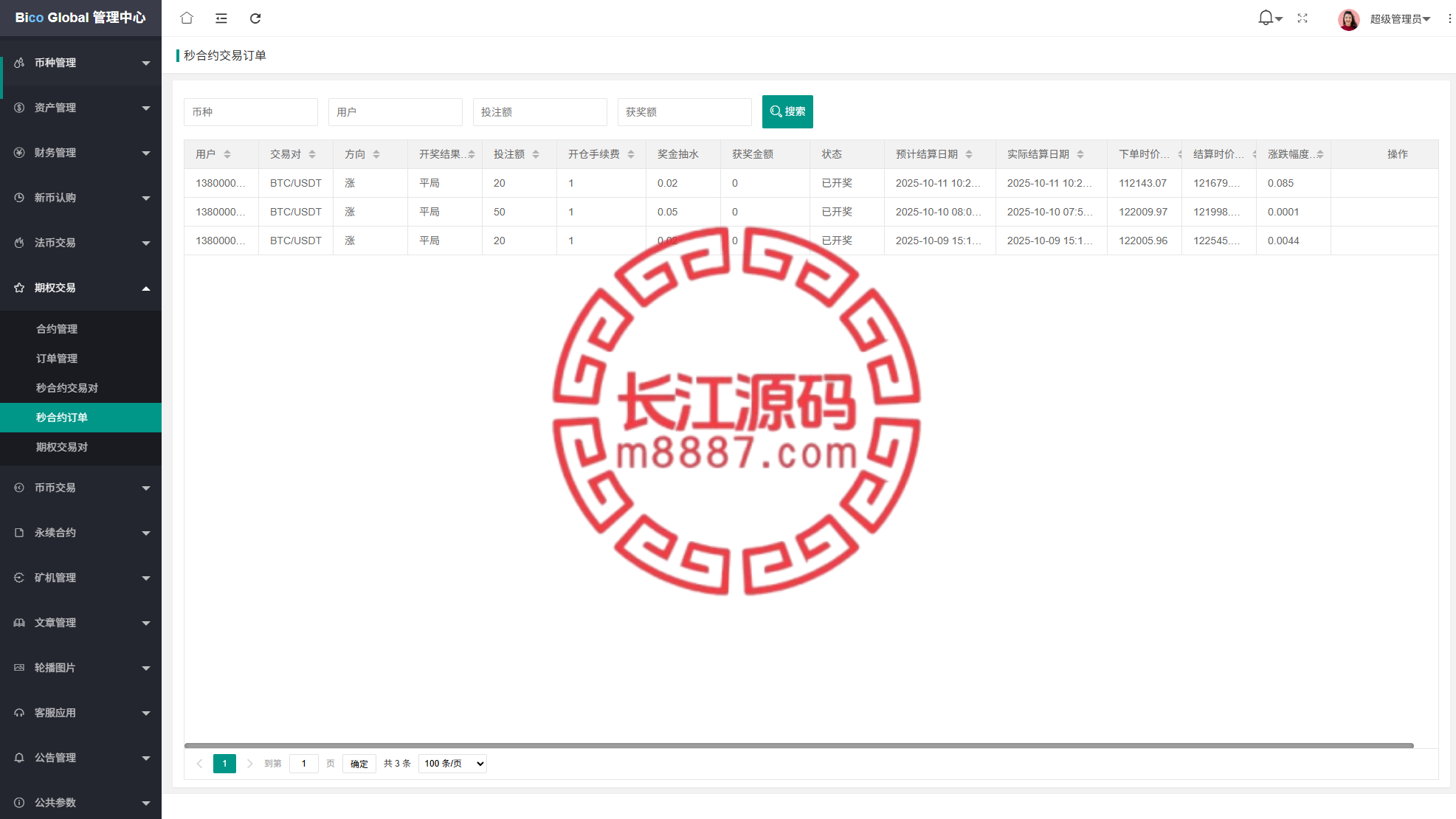The height and width of the screenshot is (819, 1456).
Task: Sort table by 开仓手续费 column
Action: tap(631, 154)
